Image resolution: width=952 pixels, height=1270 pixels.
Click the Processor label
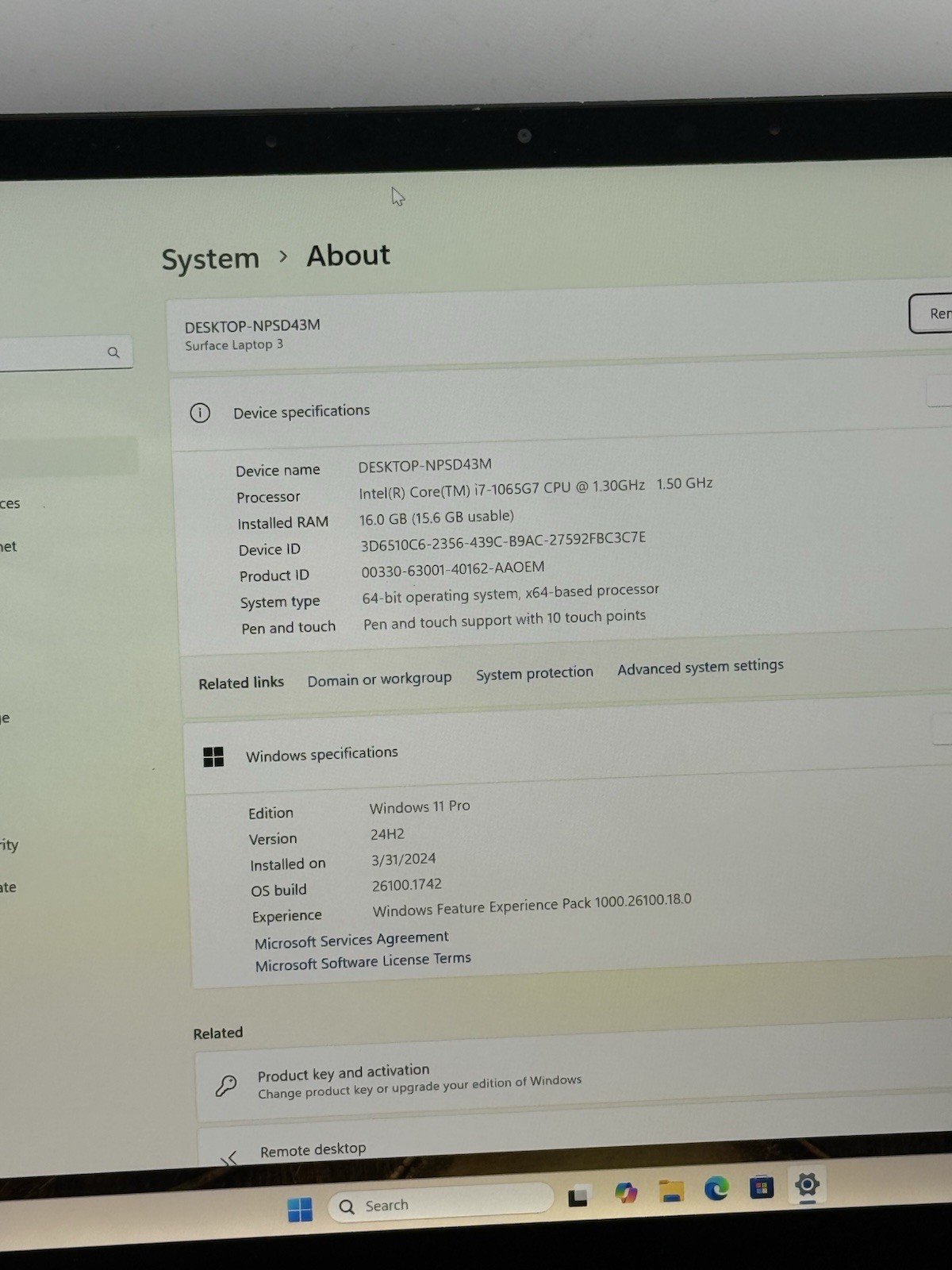coord(268,497)
